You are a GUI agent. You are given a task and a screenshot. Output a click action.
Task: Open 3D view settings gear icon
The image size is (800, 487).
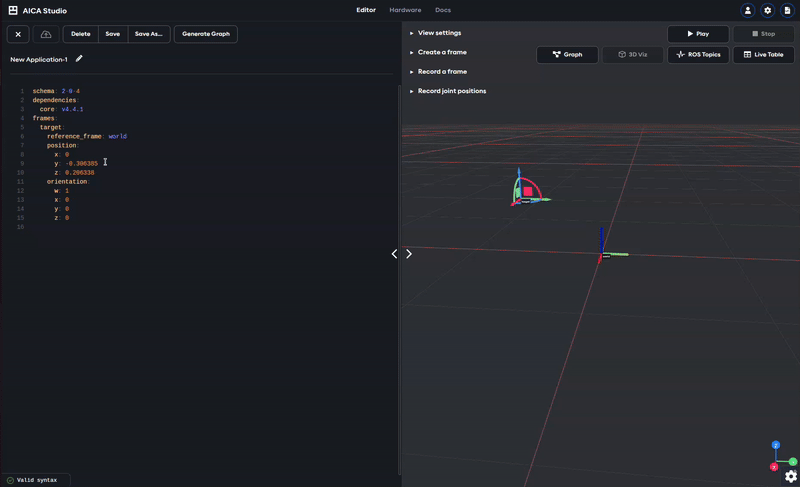(791, 476)
